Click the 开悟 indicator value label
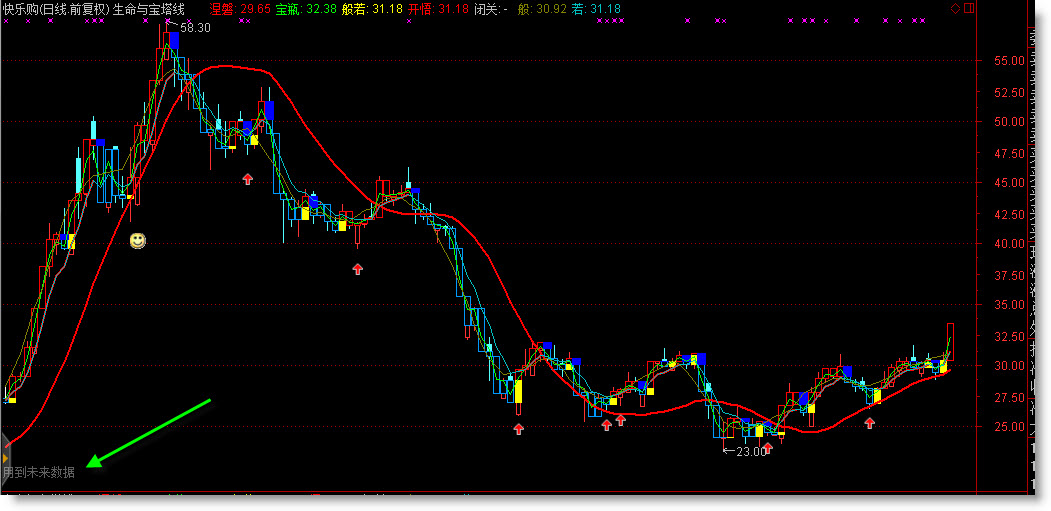Screen dimensions: 1051x511 coord(437,8)
